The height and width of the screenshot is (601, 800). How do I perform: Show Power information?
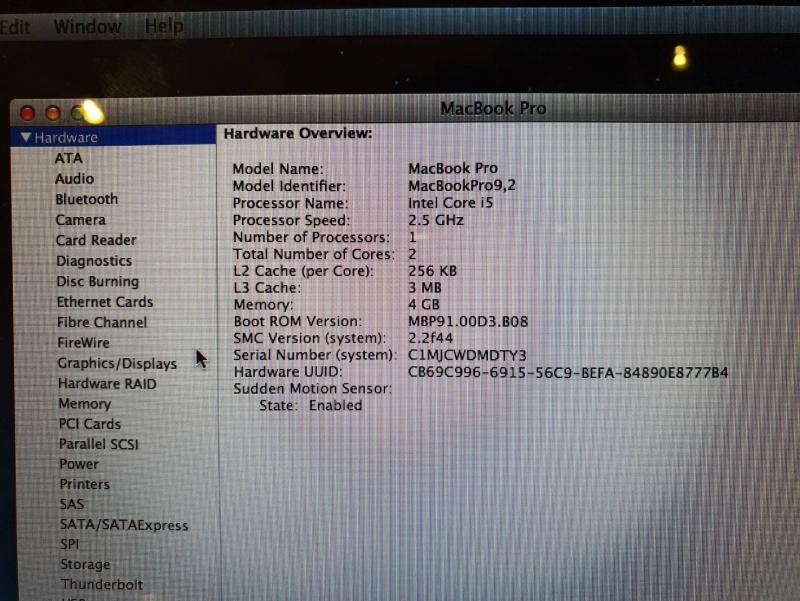point(79,464)
